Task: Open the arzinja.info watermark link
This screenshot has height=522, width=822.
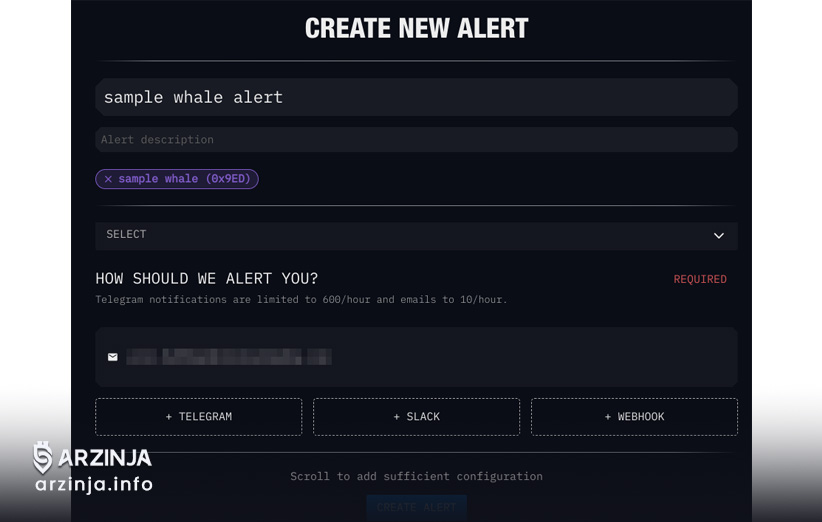Action: [x=94, y=484]
